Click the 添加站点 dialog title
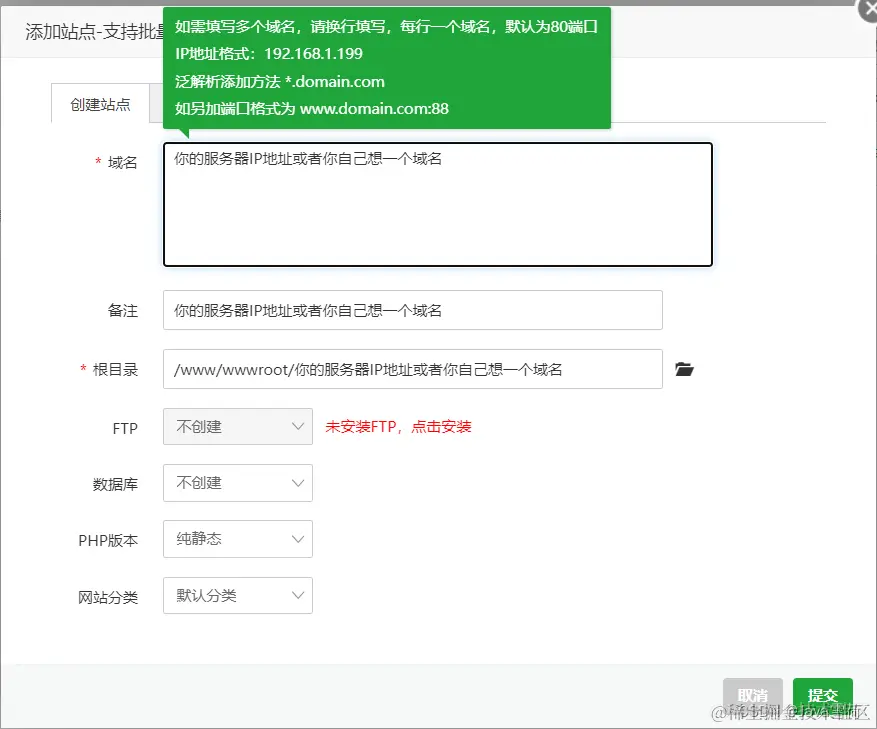The width and height of the screenshot is (877, 729). 94,31
